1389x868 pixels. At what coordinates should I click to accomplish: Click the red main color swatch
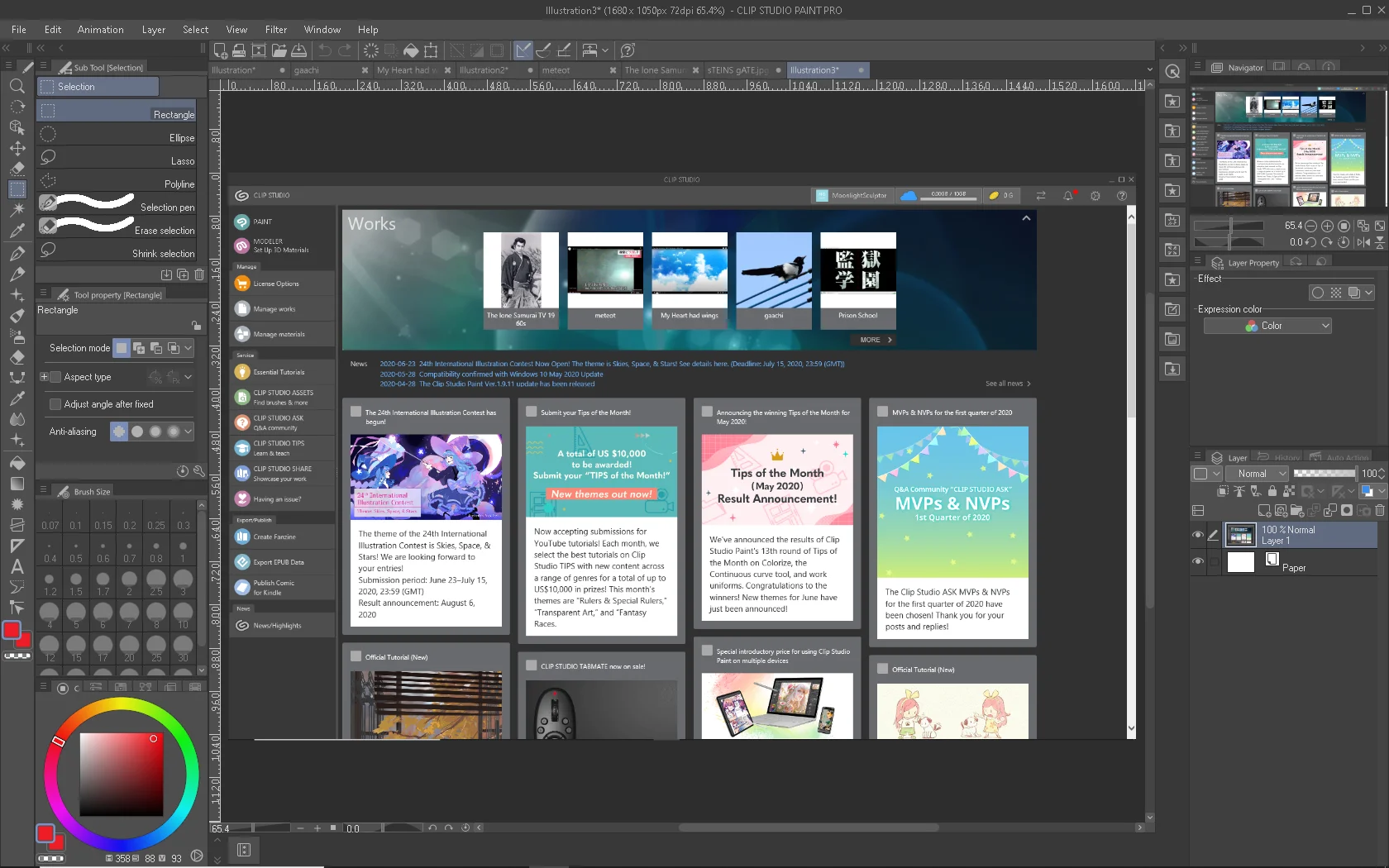coord(12,632)
